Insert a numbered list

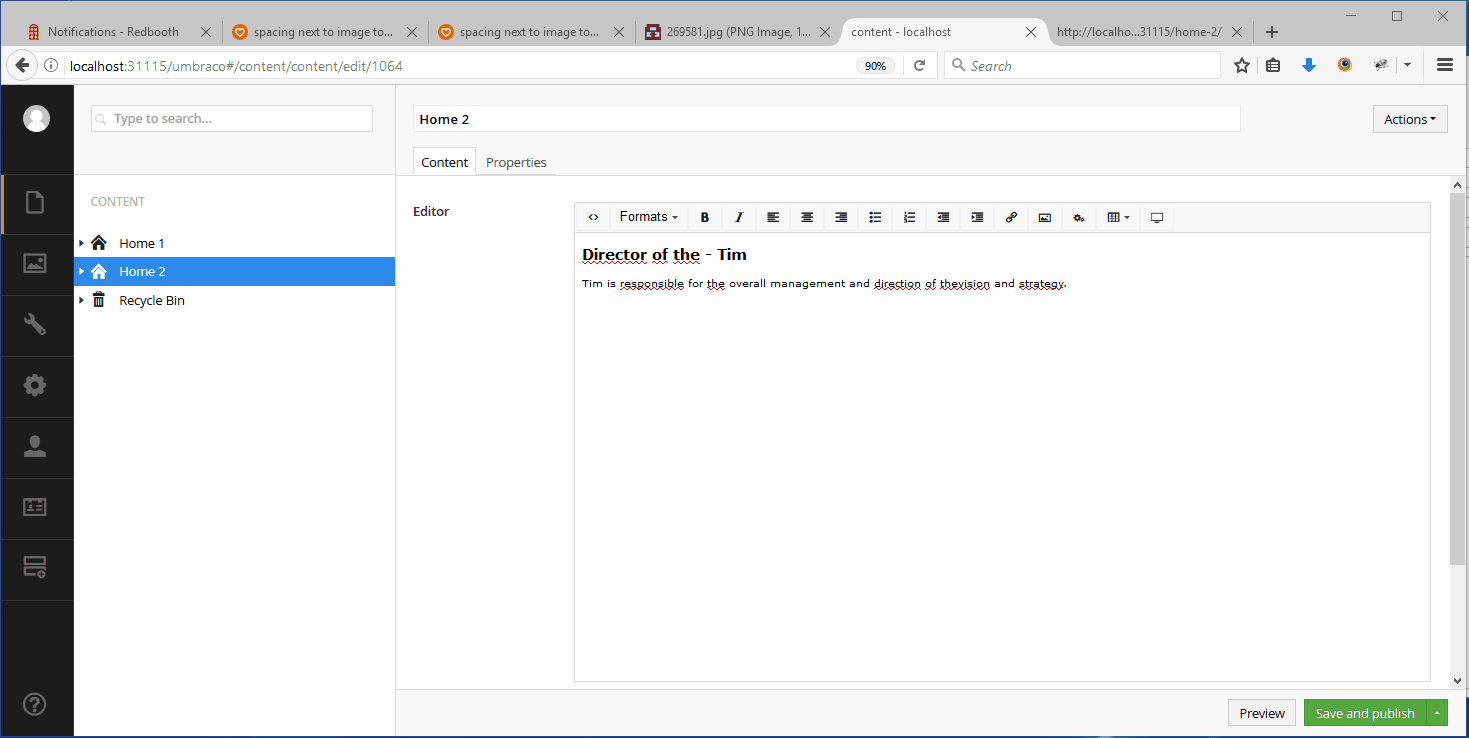click(909, 217)
